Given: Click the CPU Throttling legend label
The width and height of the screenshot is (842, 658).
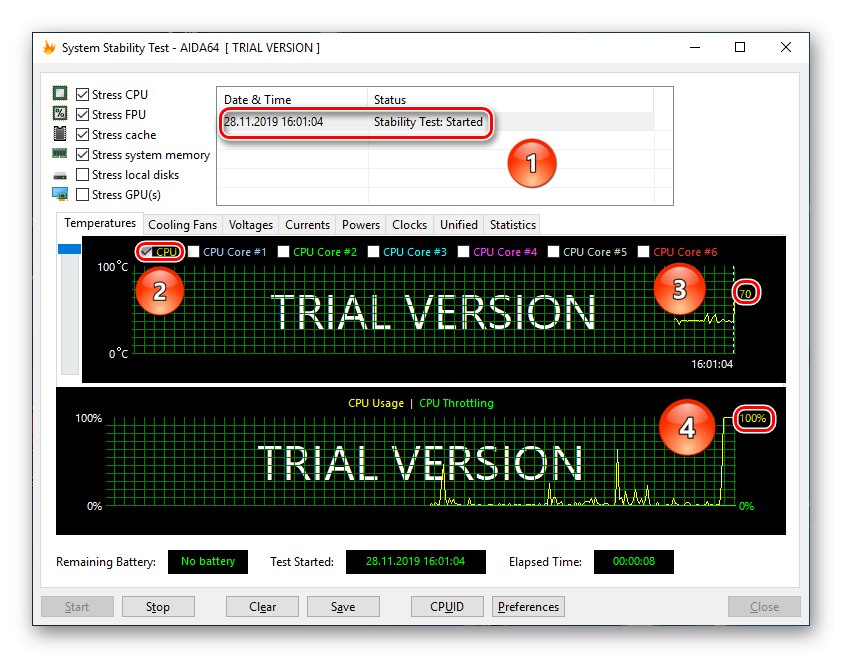Looking at the screenshot, I should click(456, 403).
